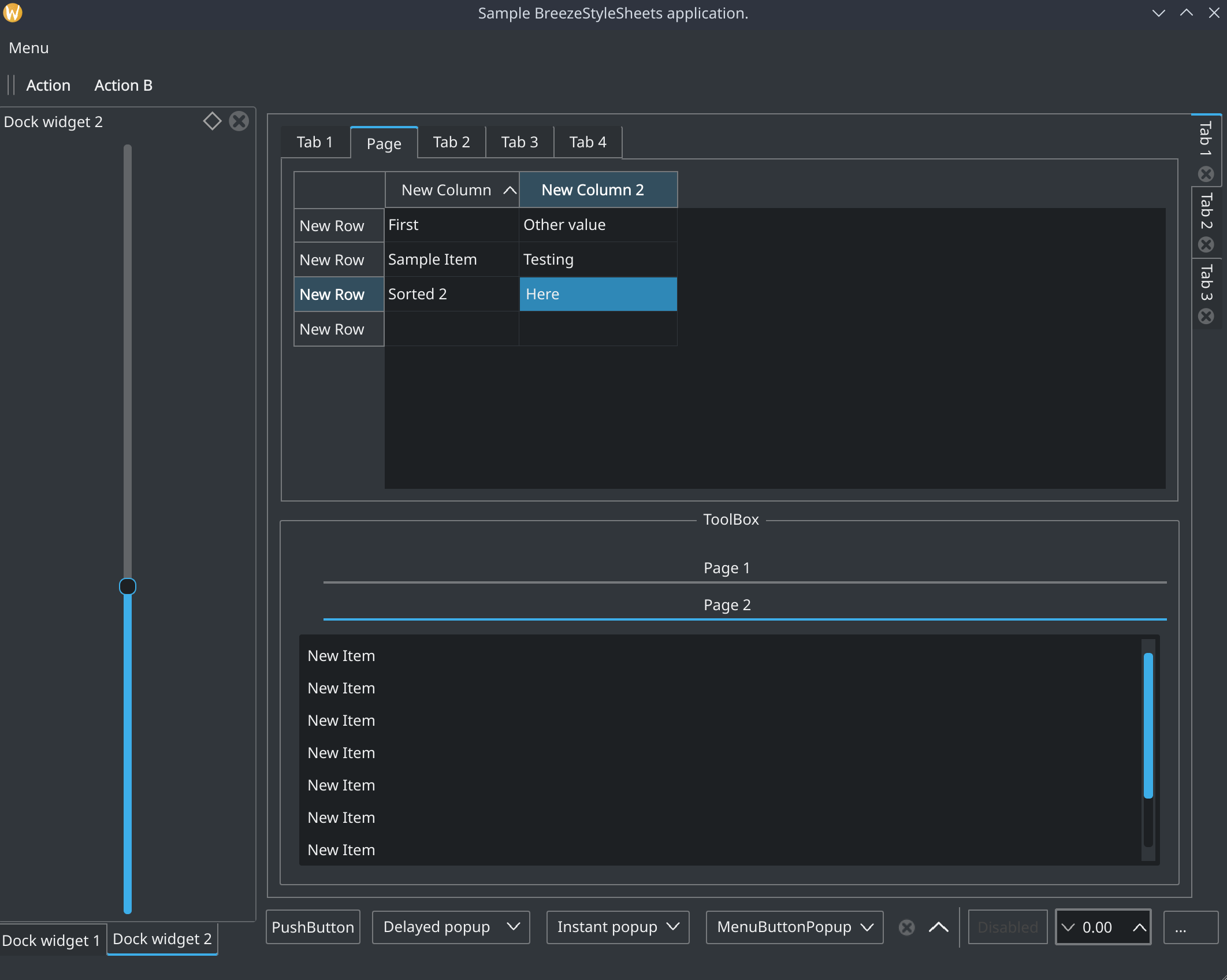Click the list scrollbar blue handle
Viewport: 1227px width, 980px height.
[1148, 726]
